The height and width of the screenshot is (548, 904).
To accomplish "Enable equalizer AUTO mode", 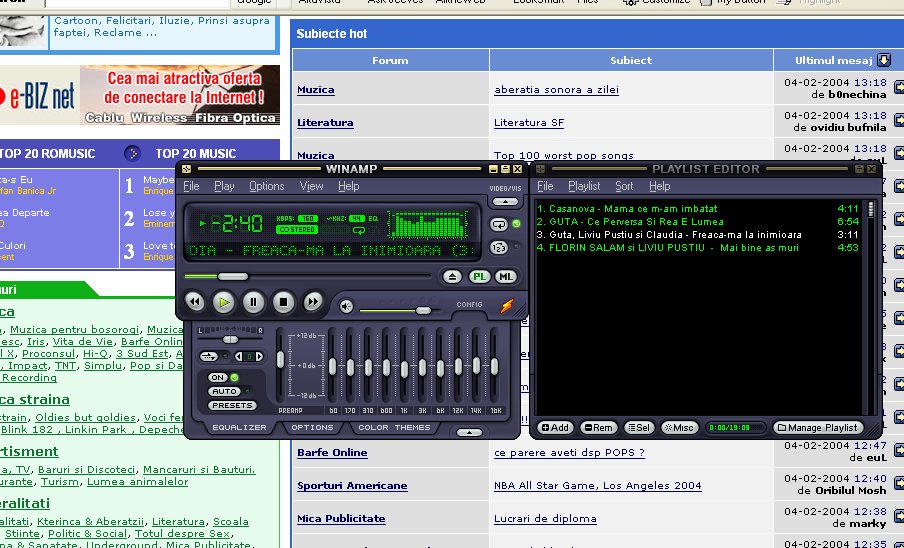I will point(224,391).
